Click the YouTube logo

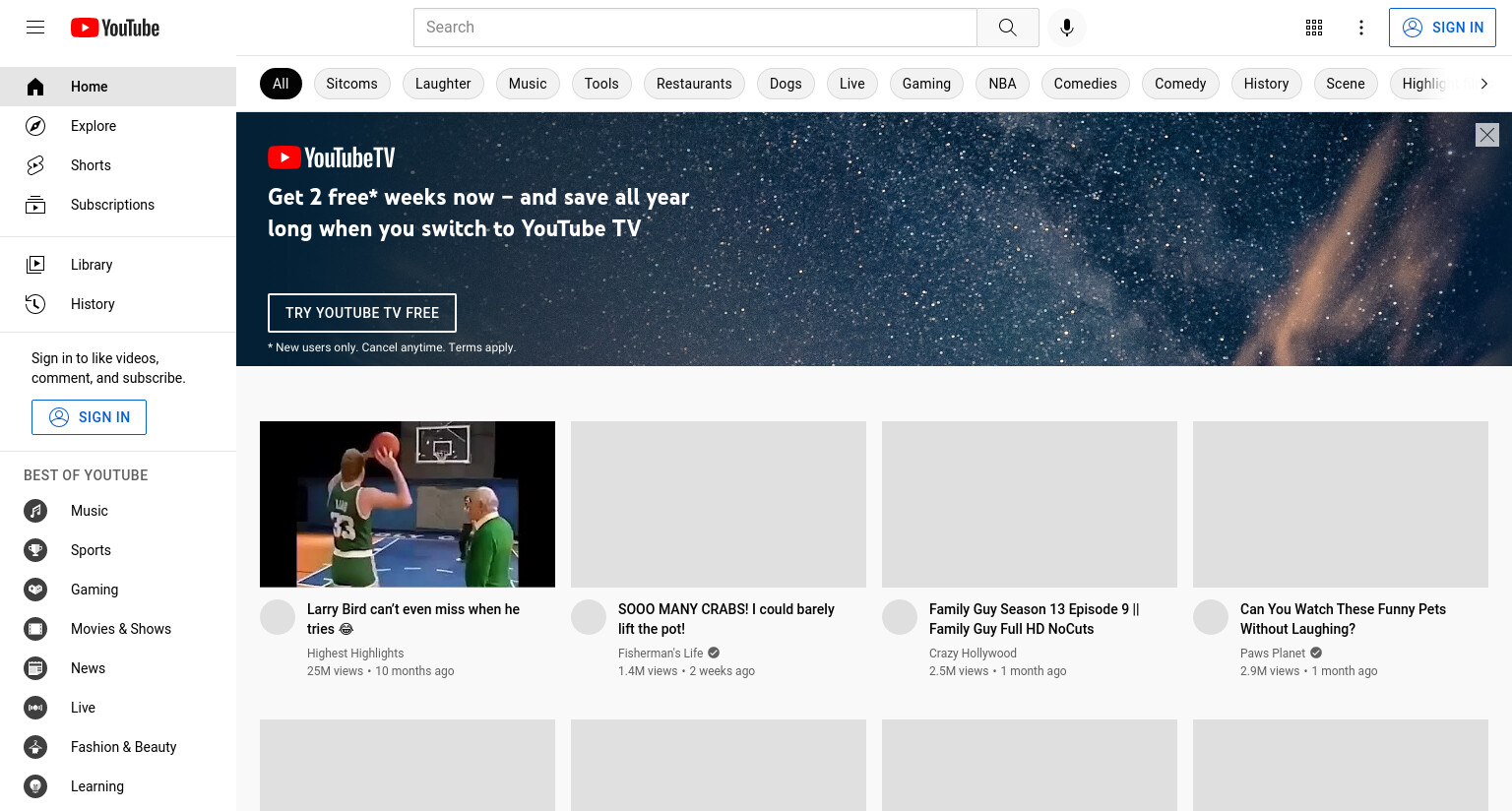click(115, 28)
